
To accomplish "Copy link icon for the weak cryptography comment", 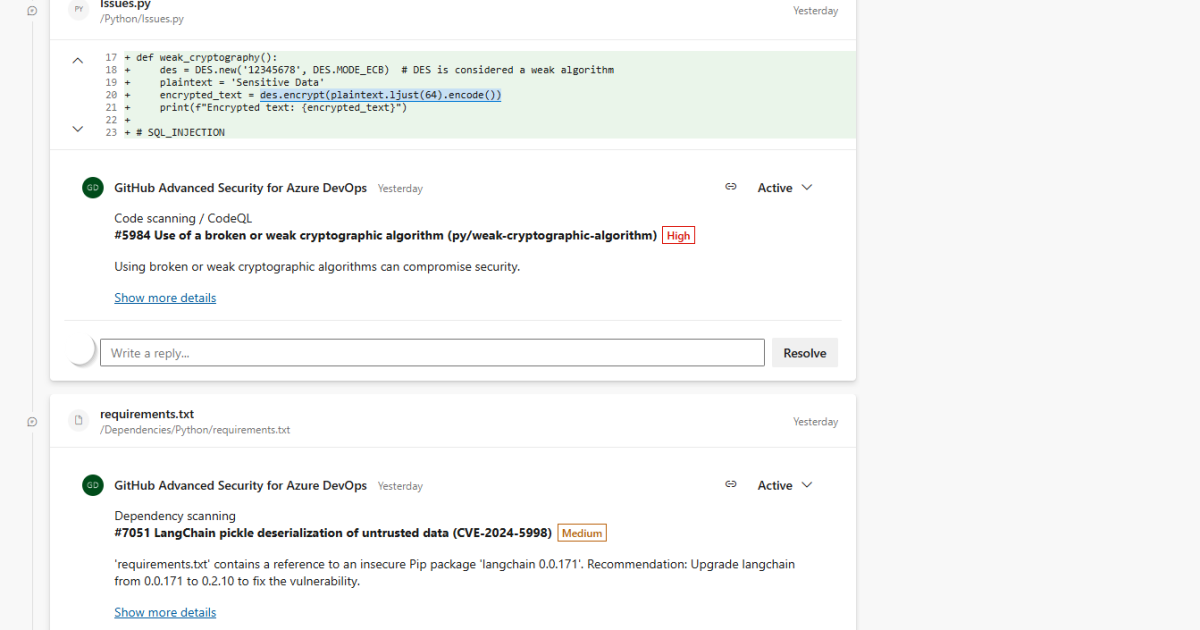I will 731,187.
